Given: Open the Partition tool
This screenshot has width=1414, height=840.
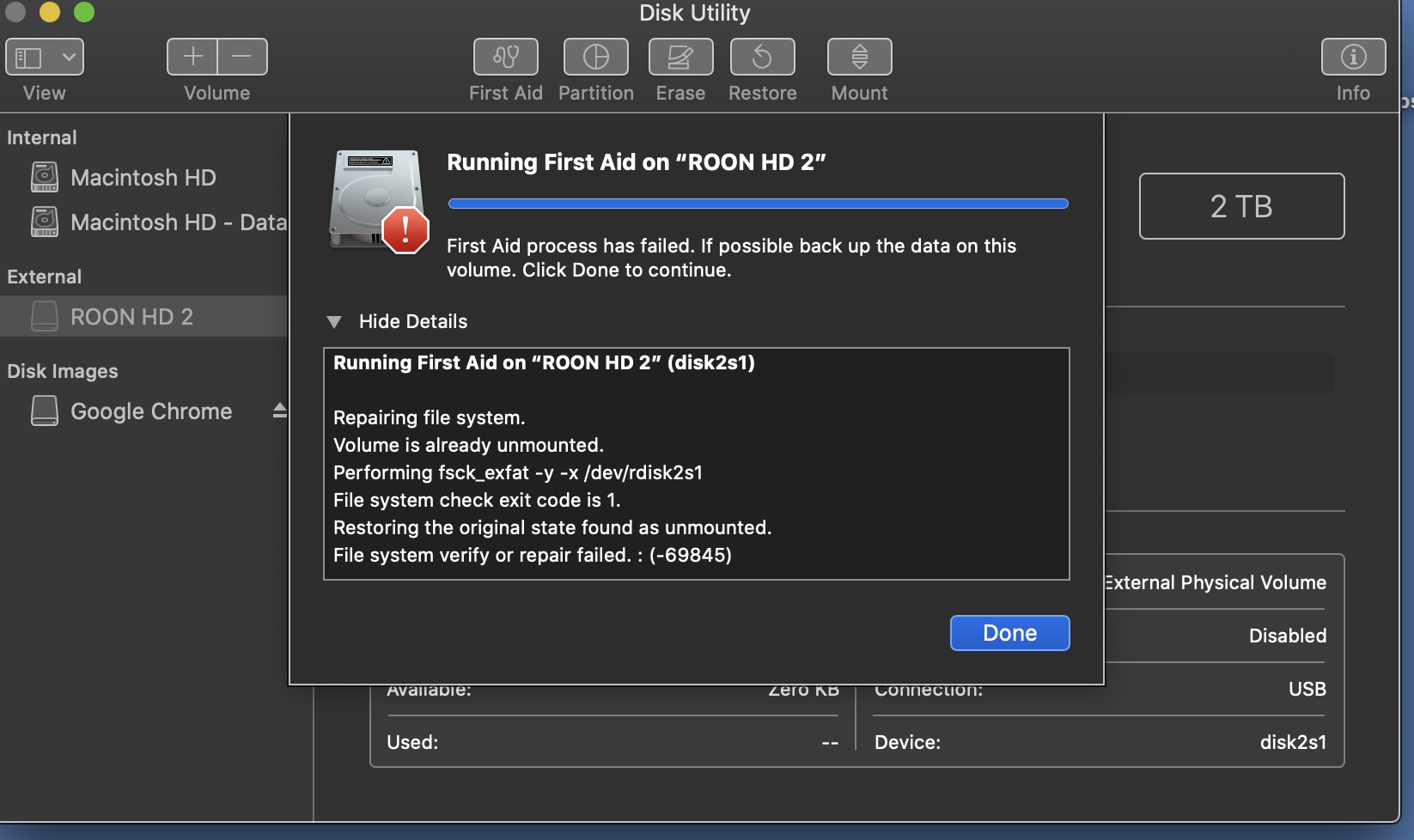Looking at the screenshot, I should 596,58.
